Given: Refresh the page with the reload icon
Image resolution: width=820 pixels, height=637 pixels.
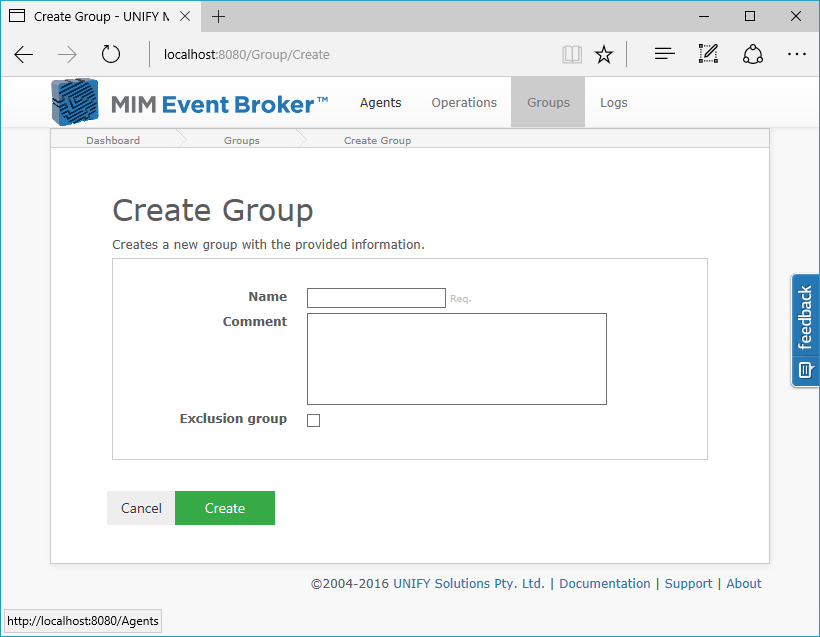Looking at the screenshot, I should coord(110,54).
